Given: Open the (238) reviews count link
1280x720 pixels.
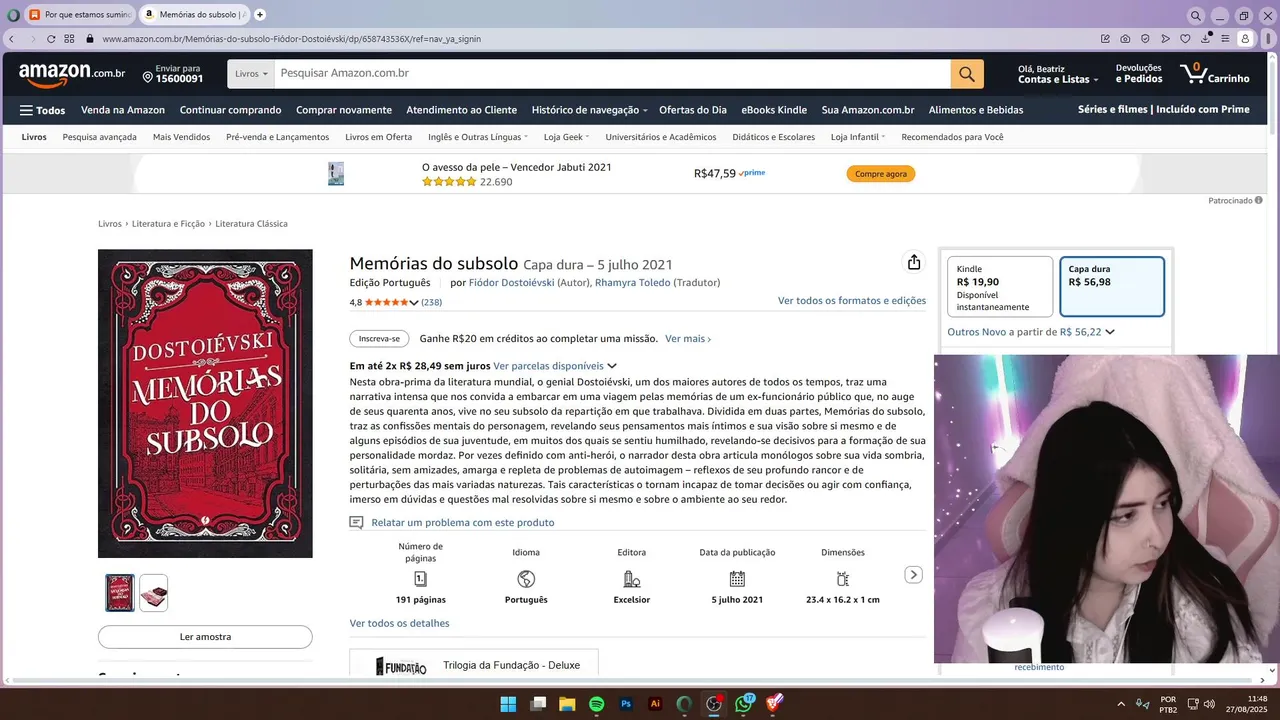Looking at the screenshot, I should pyautogui.click(x=431, y=302).
